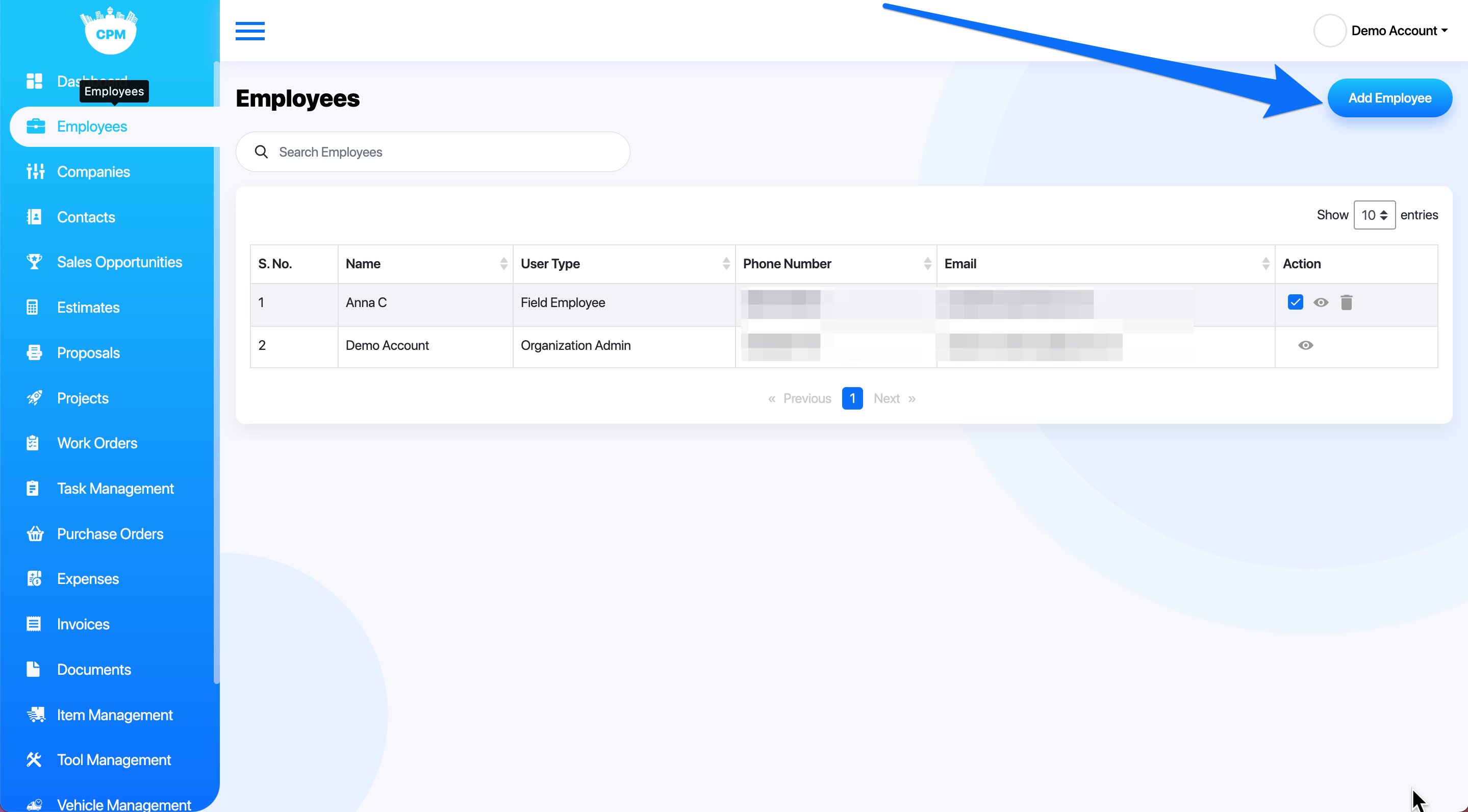Click the Expenses icon in sidebar
Image resolution: width=1468 pixels, height=812 pixels.
point(34,578)
